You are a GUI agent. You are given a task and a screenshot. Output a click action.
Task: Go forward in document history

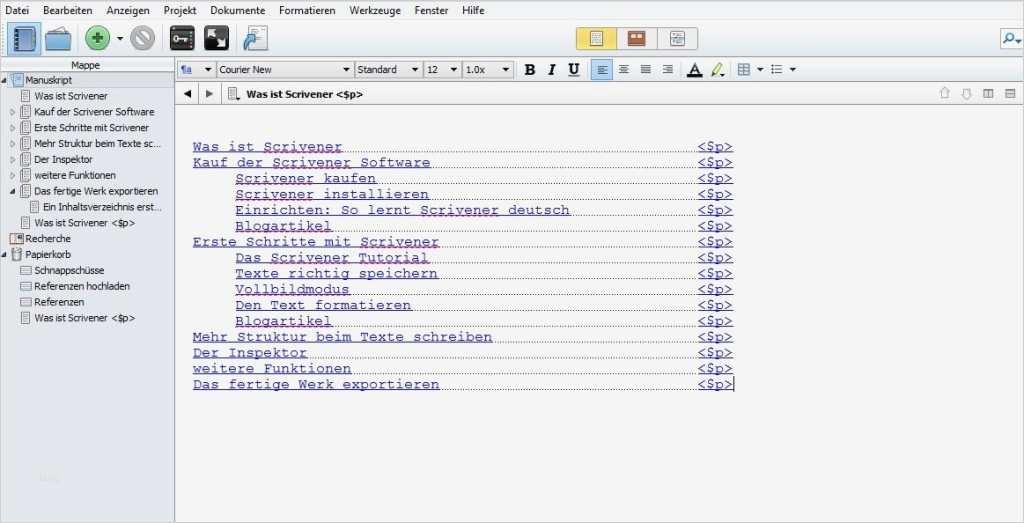pos(209,94)
